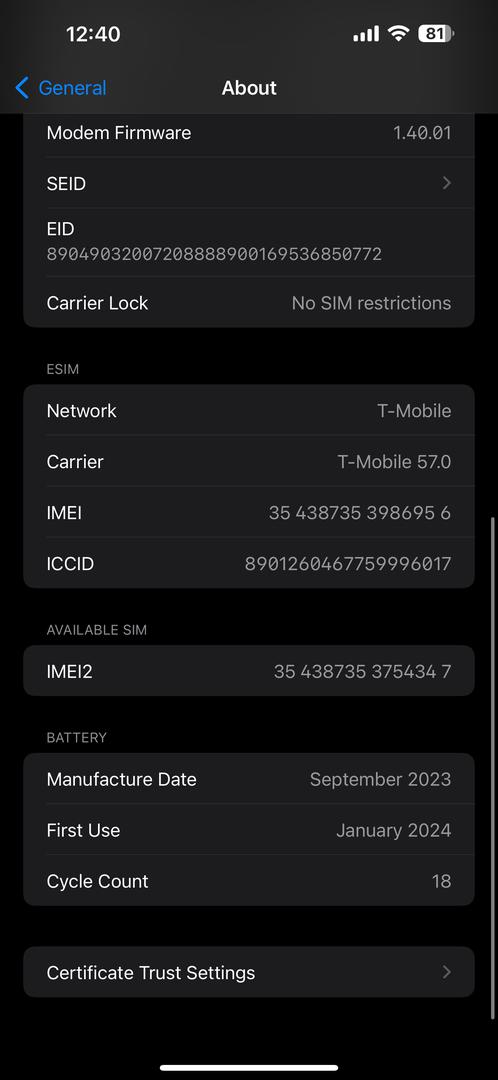Image resolution: width=498 pixels, height=1080 pixels.
Task: Select the EID number text
Action: point(214,254)
